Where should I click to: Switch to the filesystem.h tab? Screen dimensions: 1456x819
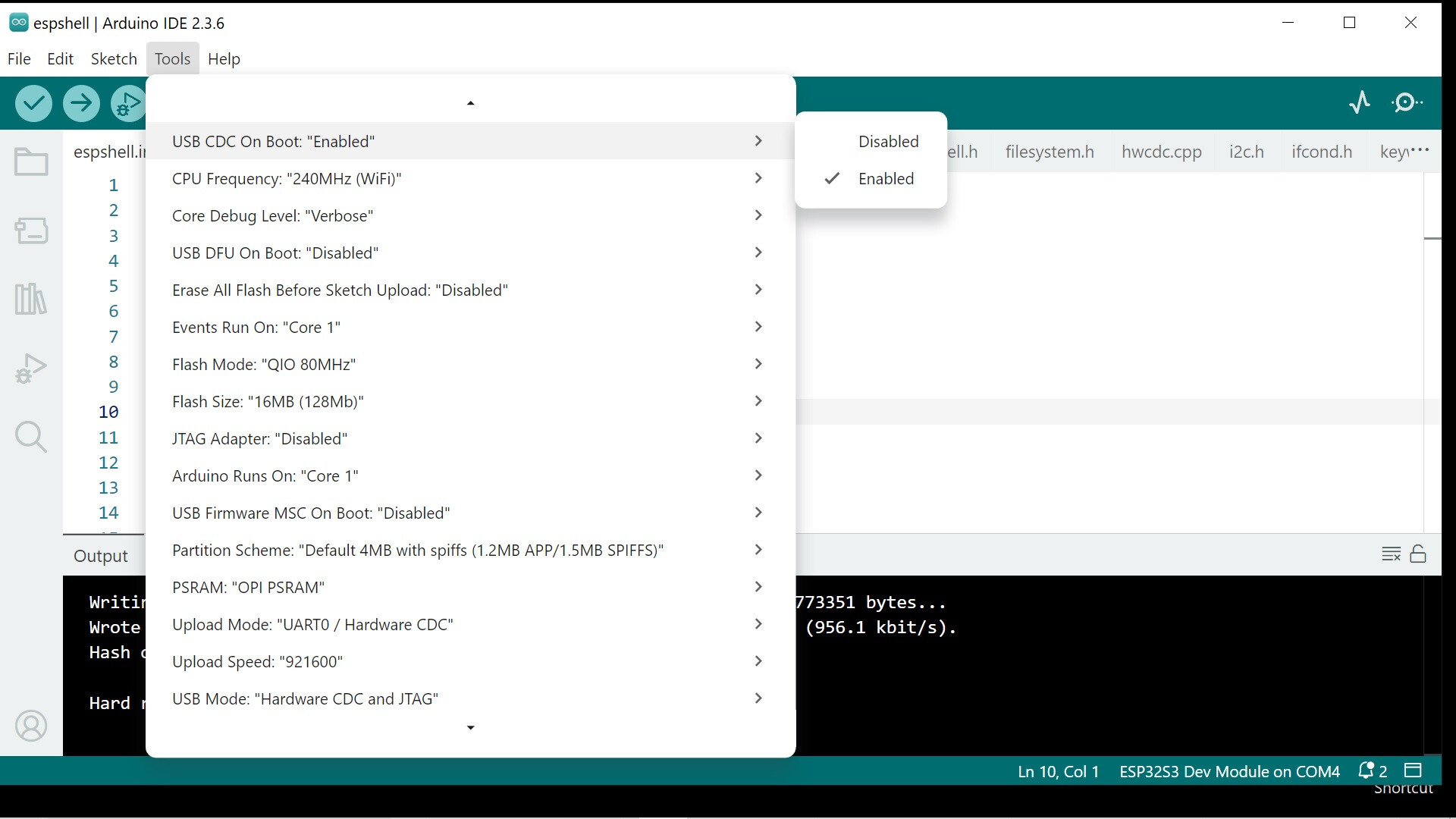click(1050, 152)
